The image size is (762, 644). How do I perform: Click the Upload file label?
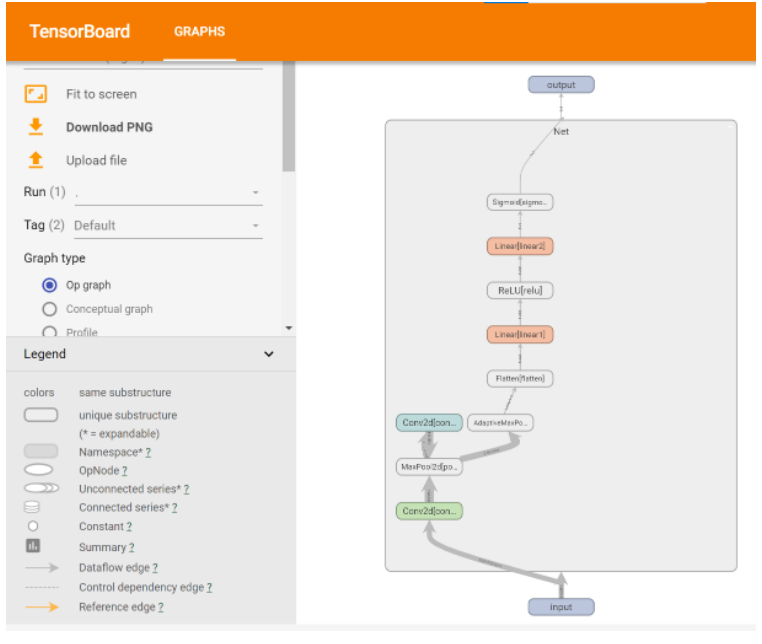[96, 160]
